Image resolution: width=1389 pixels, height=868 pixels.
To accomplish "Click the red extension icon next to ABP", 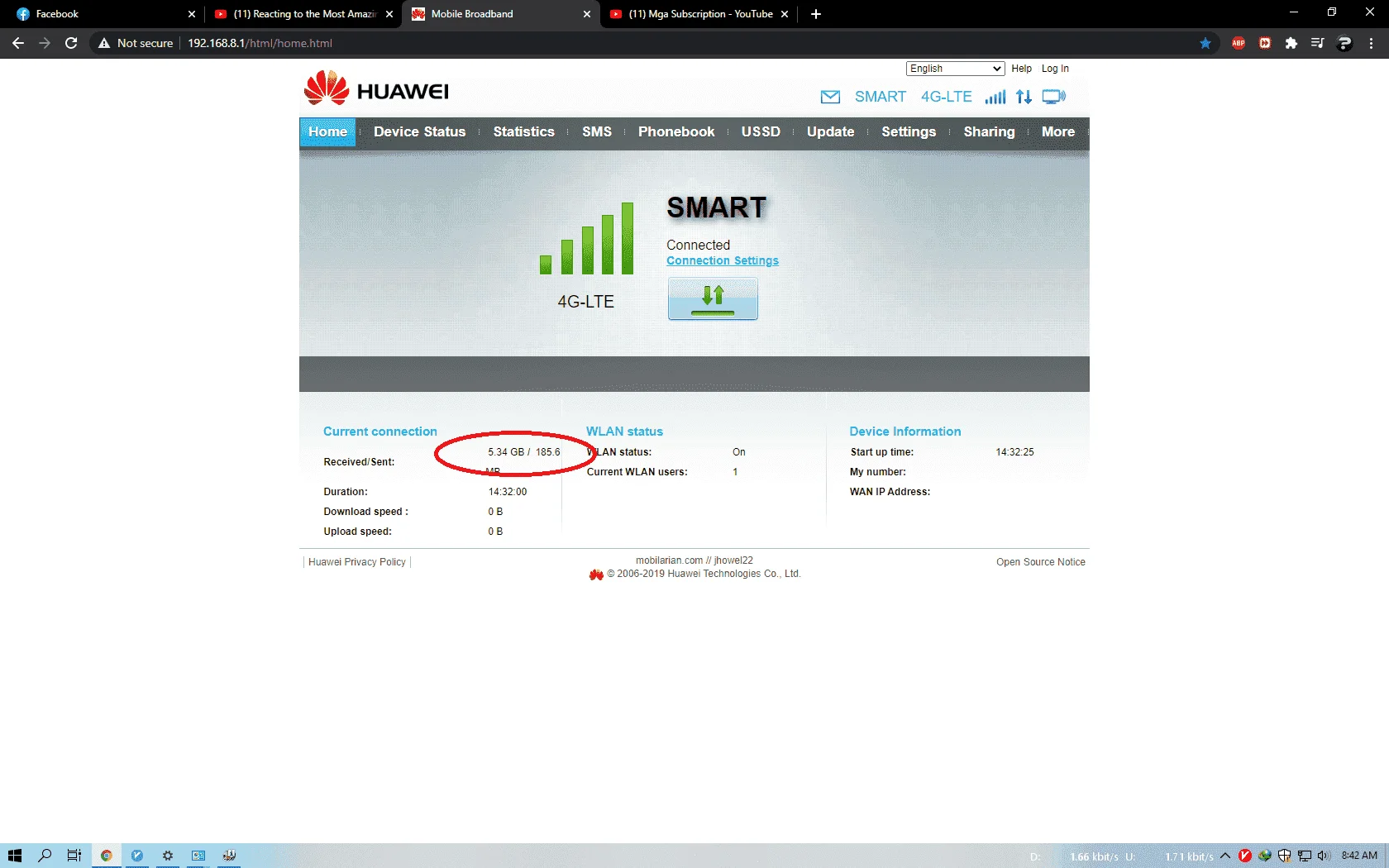I will [1265, 43].
